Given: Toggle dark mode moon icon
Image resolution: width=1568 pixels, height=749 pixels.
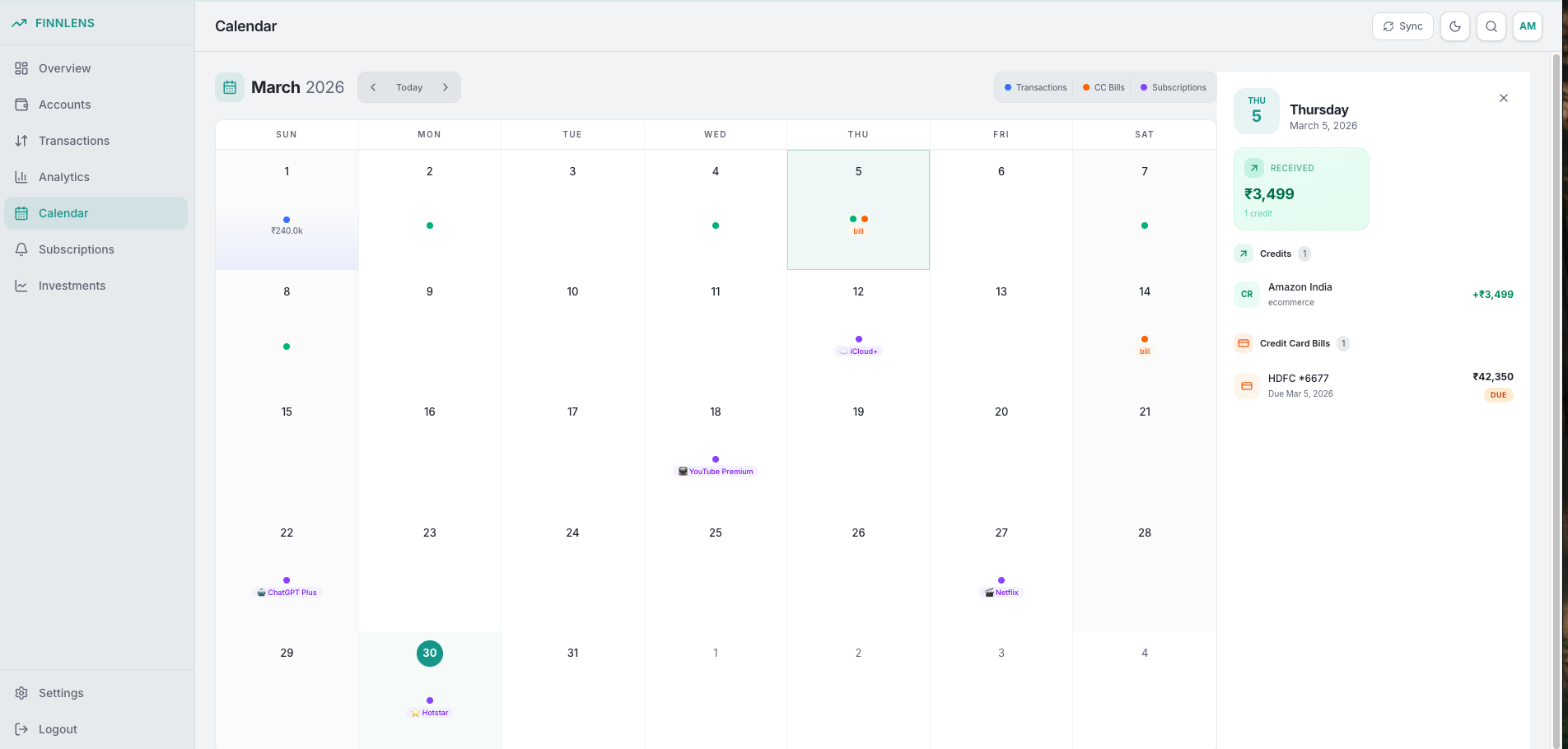Looking at the screenshot, I should [1455, 26].
